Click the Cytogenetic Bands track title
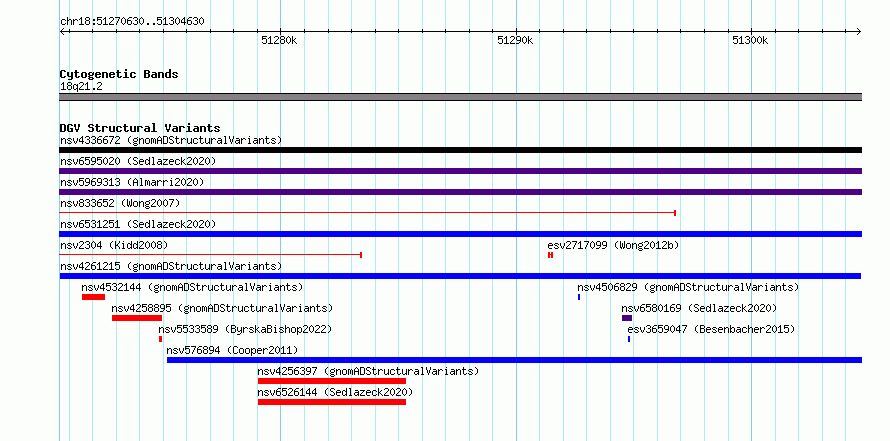The image size is (890, 441). tap(119, 74)
